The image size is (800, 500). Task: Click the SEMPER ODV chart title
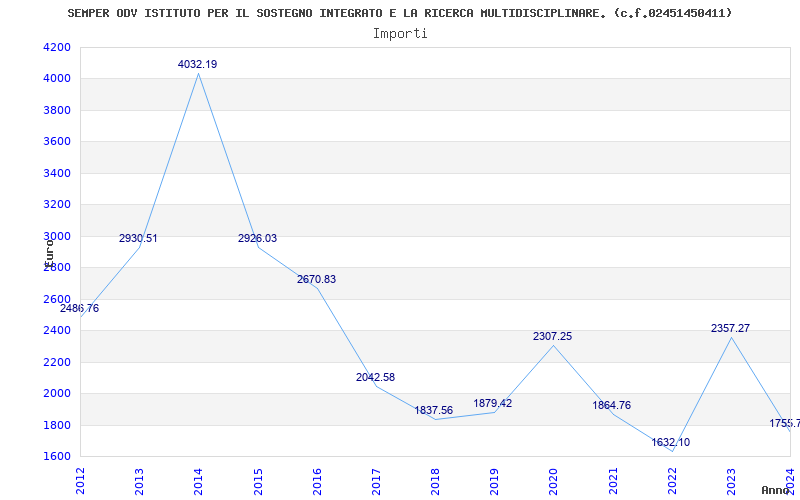[x=400, y=13]
